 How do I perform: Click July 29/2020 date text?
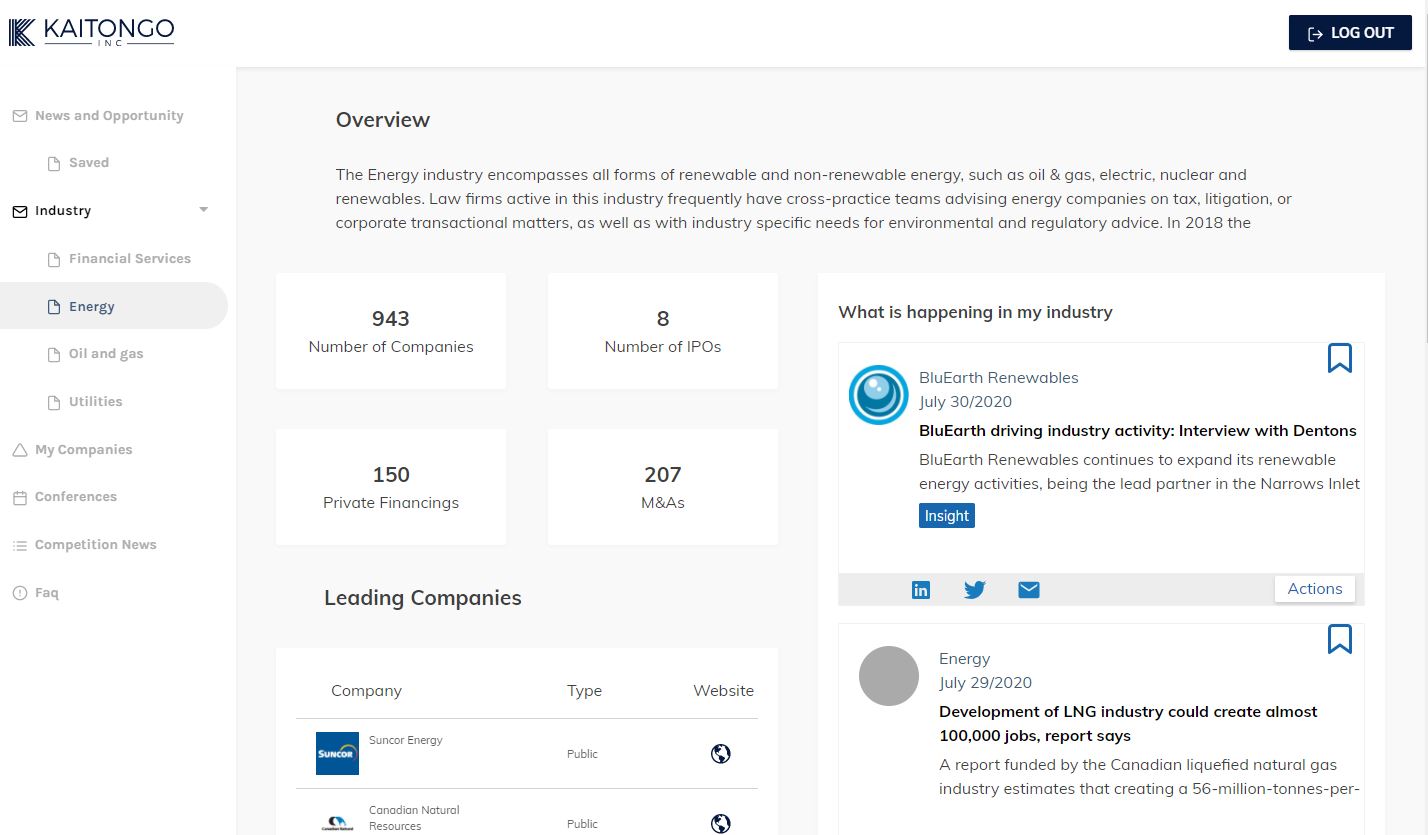tap(985, 683)
